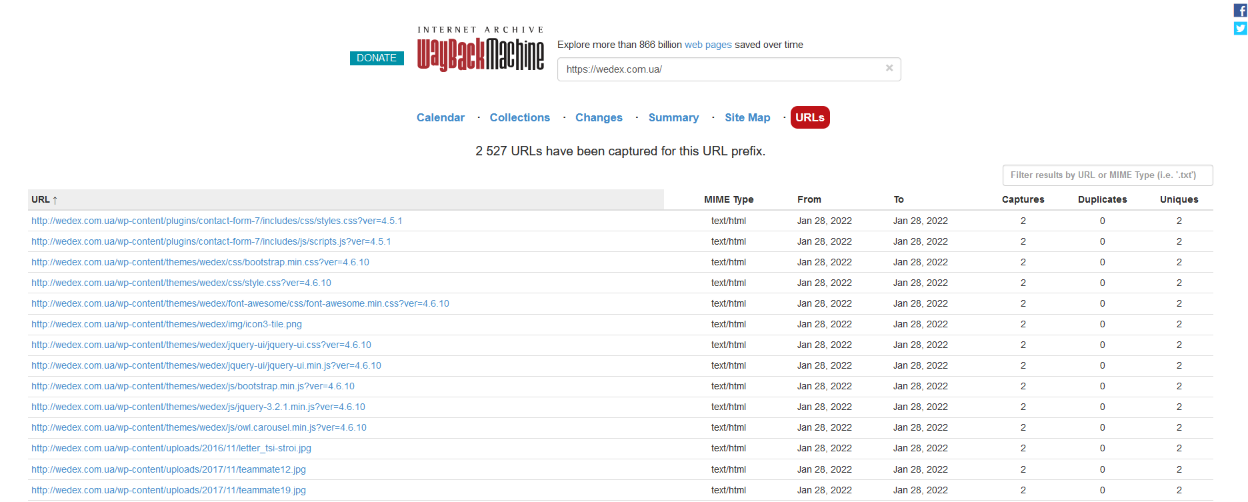
Task: Open the jquery-3.2.1.min.js URL link
Action: (x=198, y=407)
